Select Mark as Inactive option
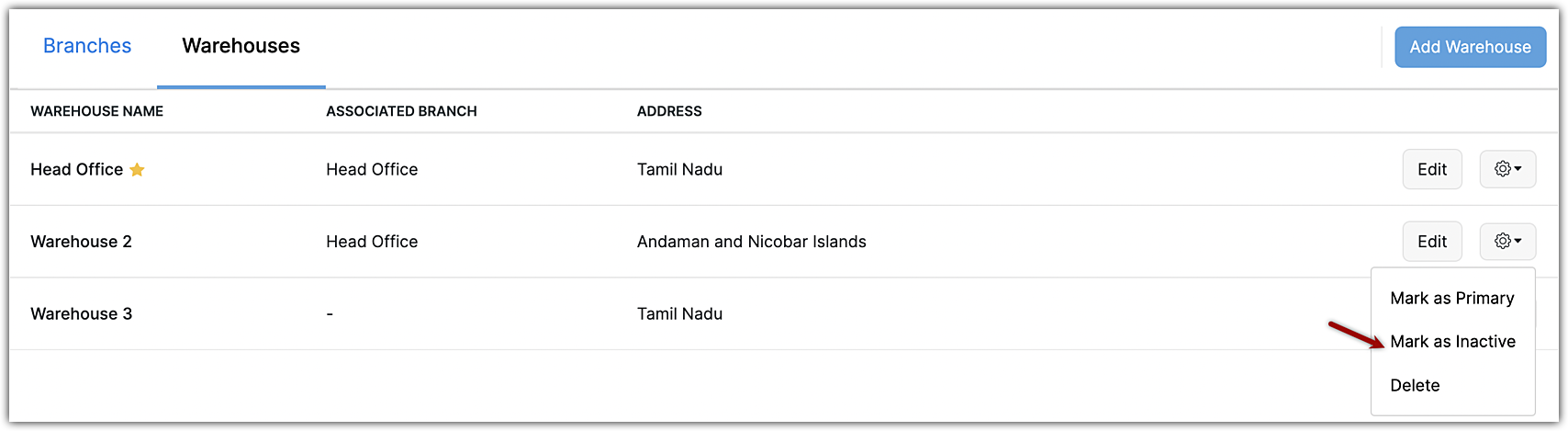This screenshot has width=1568, height=431. (1452, 342)
